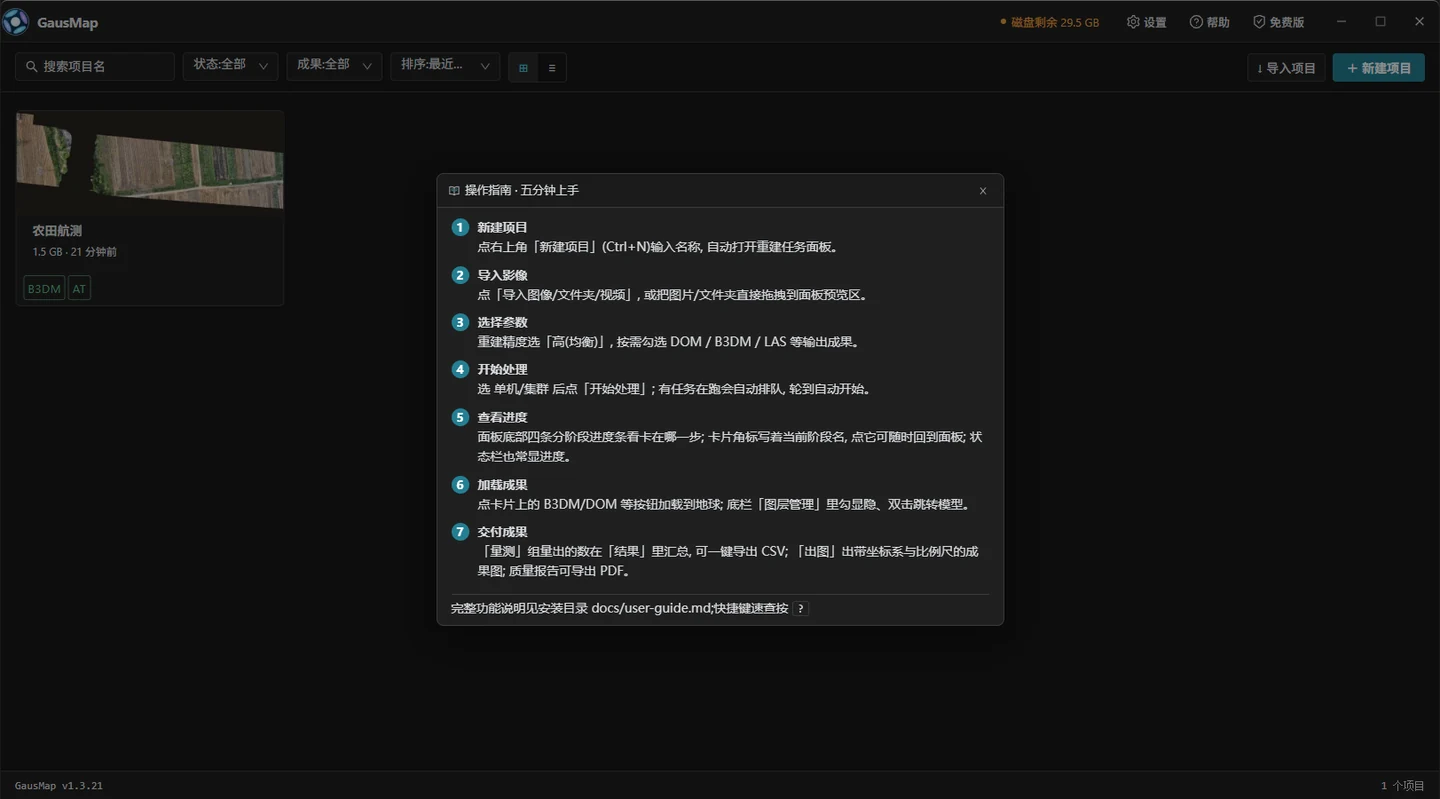Click the 开始处理 step heading
Viewport: 1440px width, 799px height.
click(502, 370)
